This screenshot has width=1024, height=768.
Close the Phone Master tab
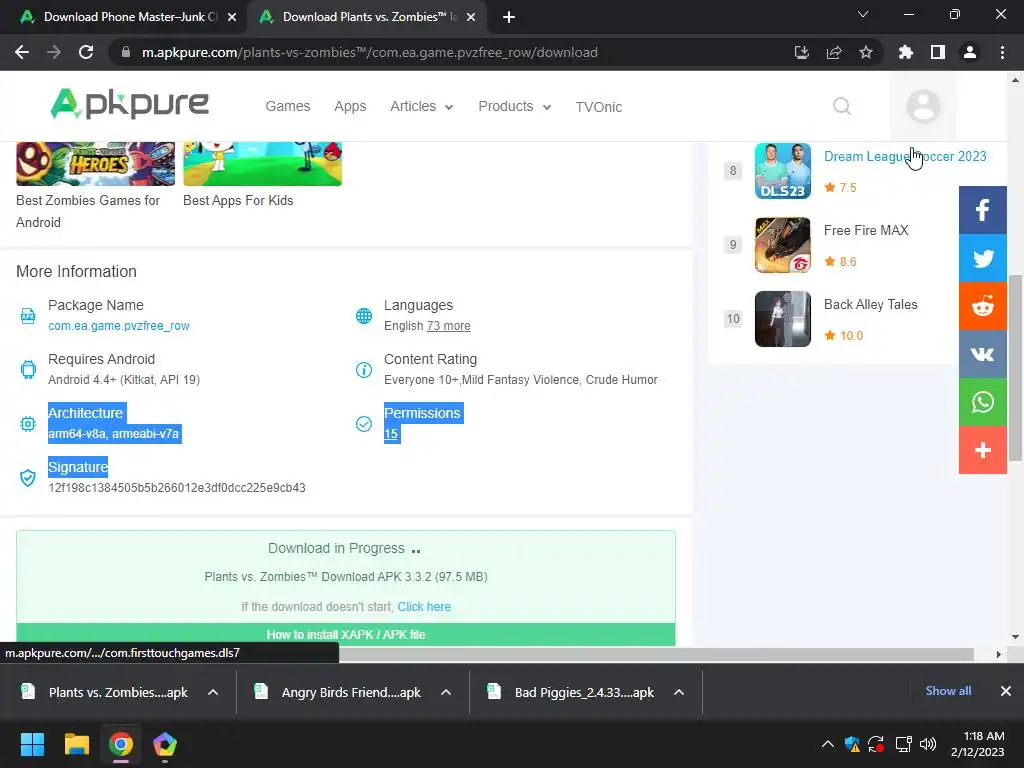(232, 17)
